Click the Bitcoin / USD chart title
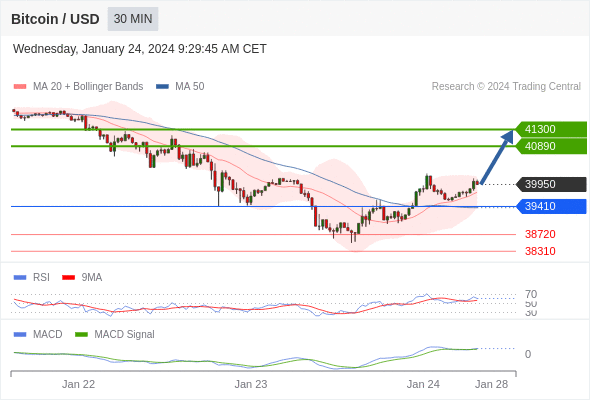 (x=55, y=19)
